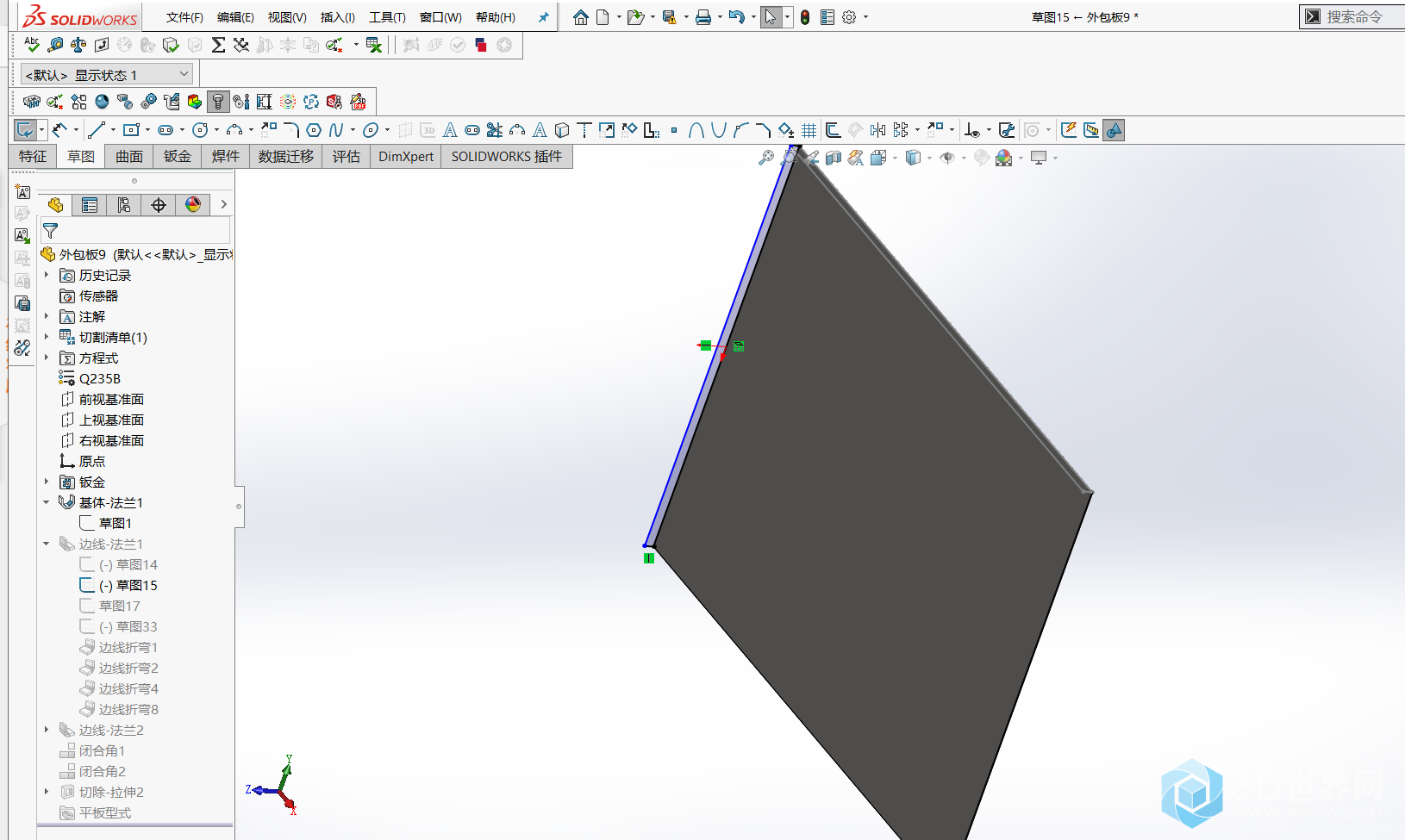Open the Repair Sketch wrench icon
1405x840 pixels.
[1006, 130]
